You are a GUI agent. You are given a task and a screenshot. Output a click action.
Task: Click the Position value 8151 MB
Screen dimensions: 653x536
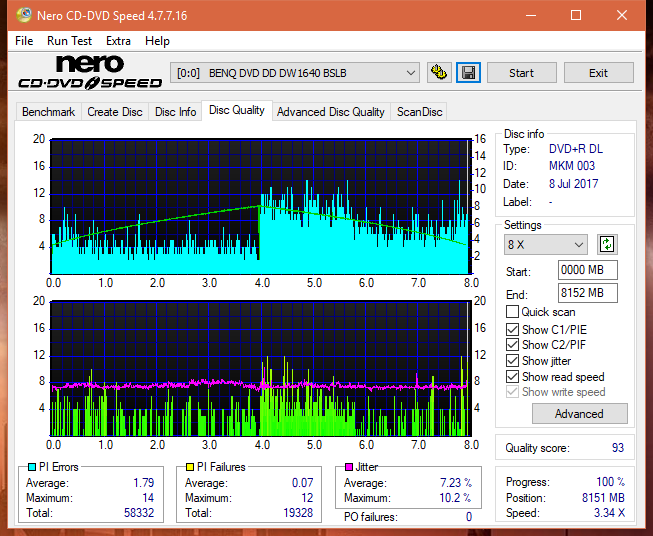(x=603, y=497)
